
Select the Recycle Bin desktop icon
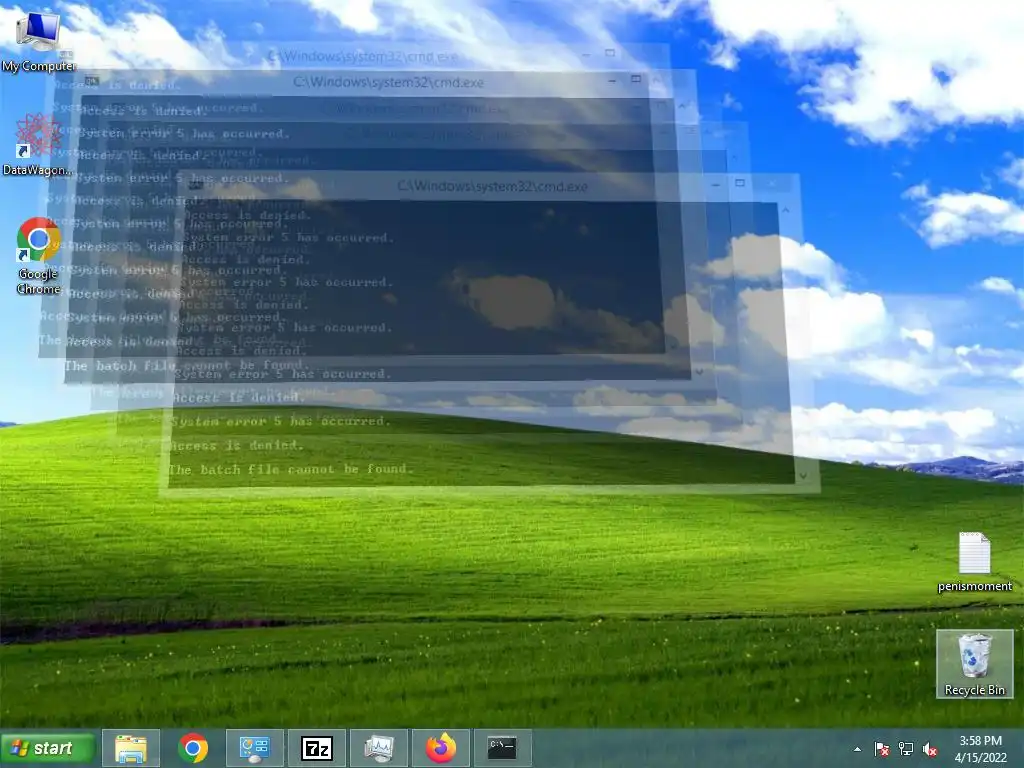(974, 664)
